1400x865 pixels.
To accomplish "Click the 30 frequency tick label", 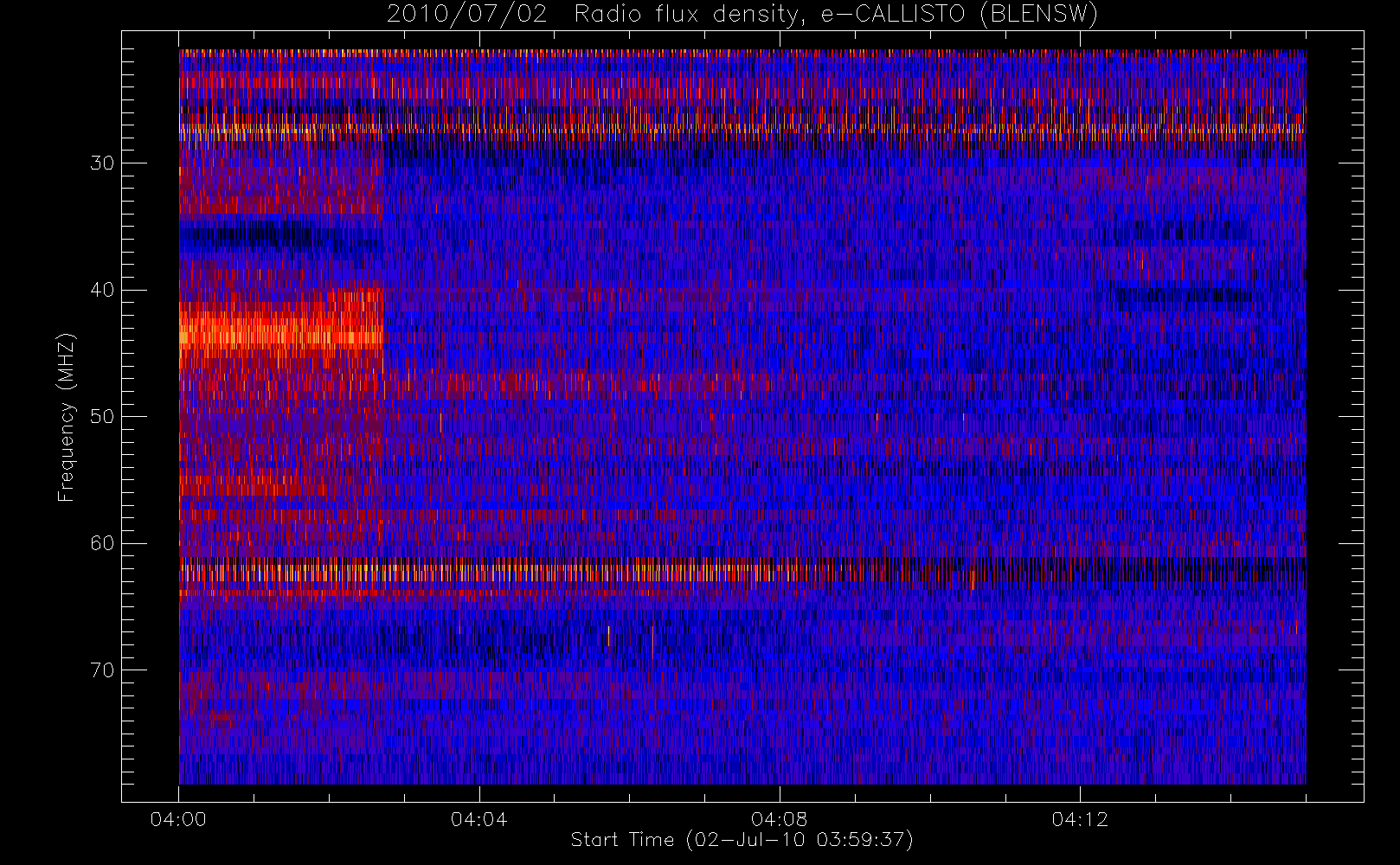I will (102, 163).
